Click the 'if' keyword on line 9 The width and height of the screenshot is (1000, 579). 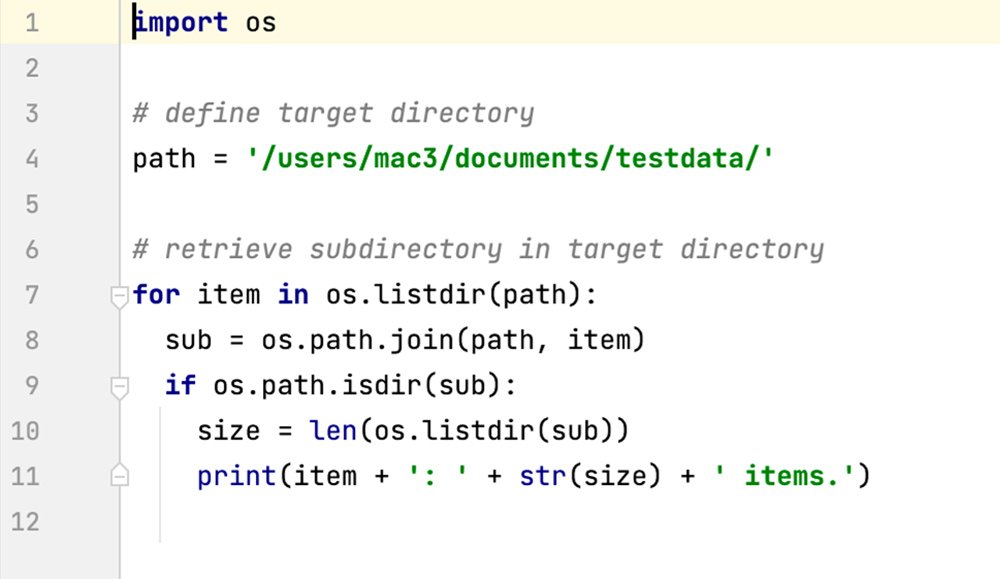(180, 386)
